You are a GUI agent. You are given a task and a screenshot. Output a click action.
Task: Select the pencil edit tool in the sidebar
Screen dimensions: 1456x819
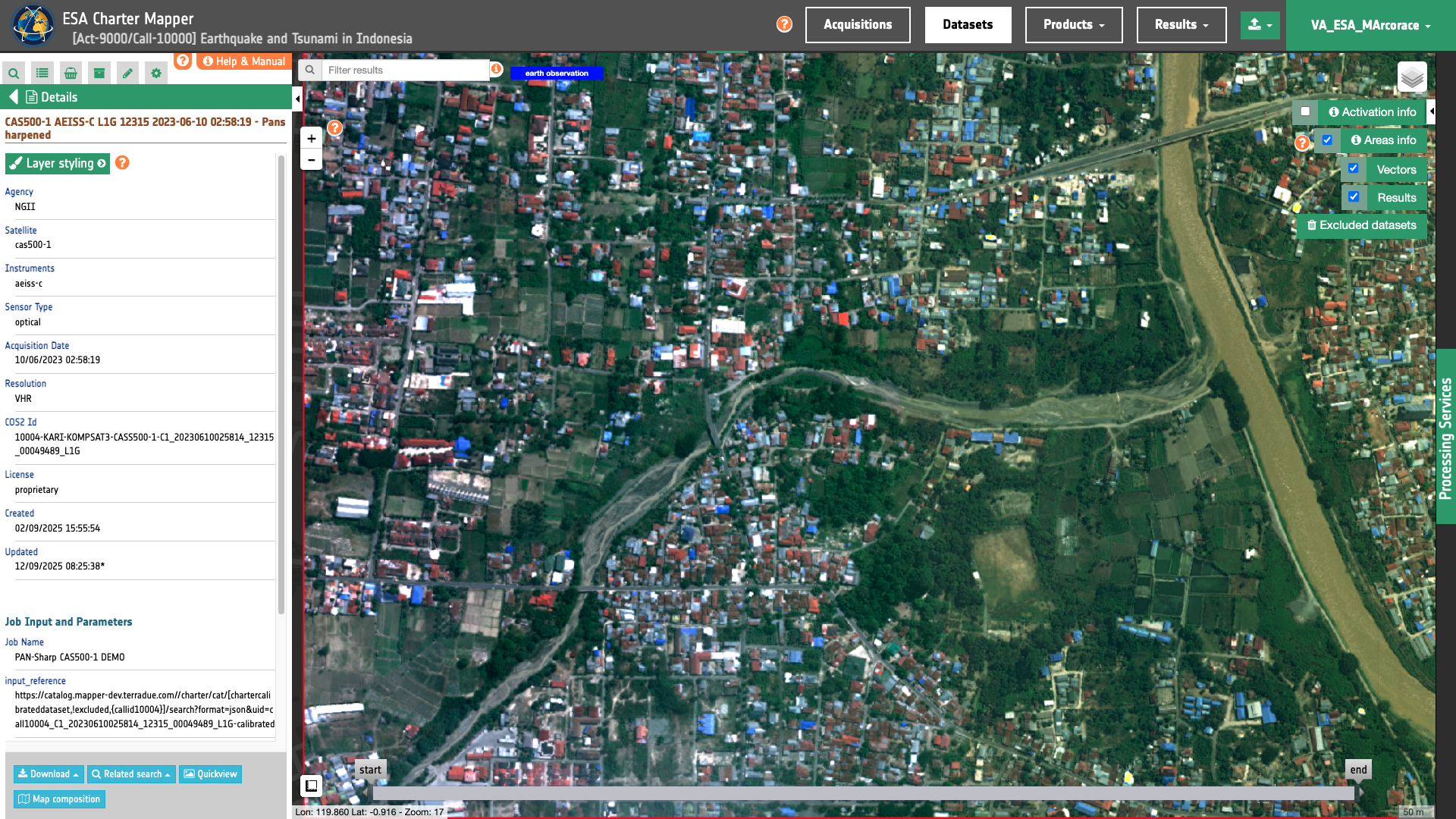pos(127,73)
